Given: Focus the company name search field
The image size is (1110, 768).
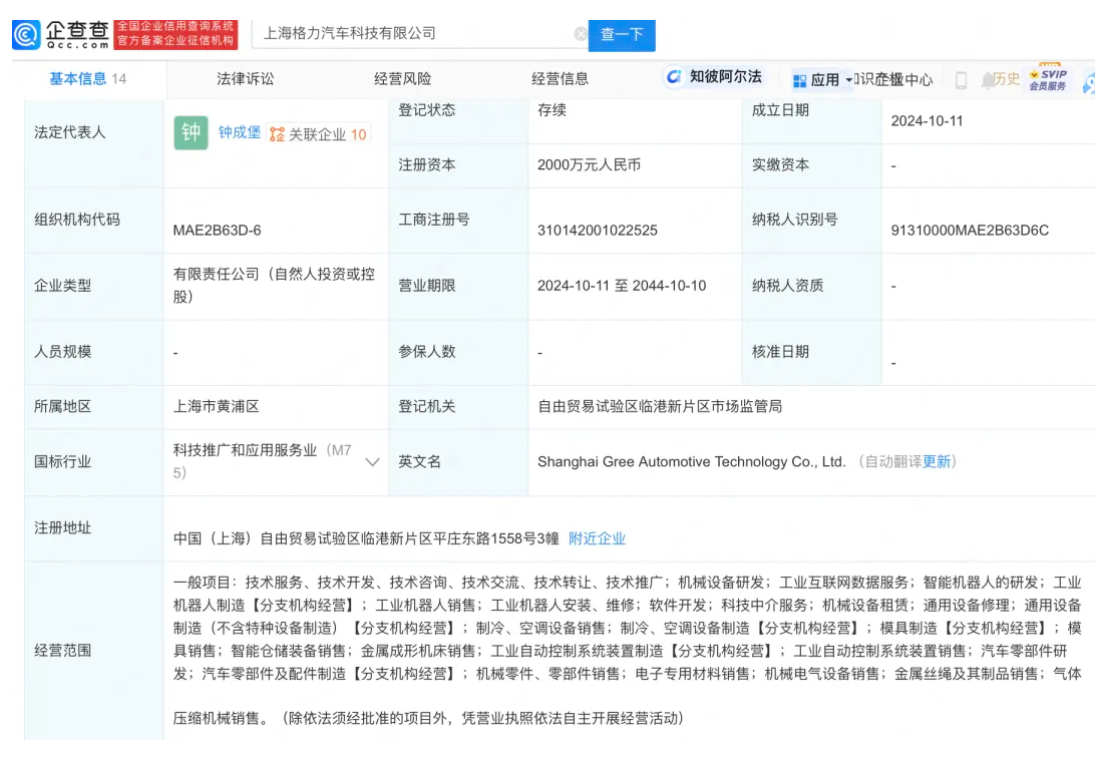Looking at the screenshot, I should (x=410, y=34).
